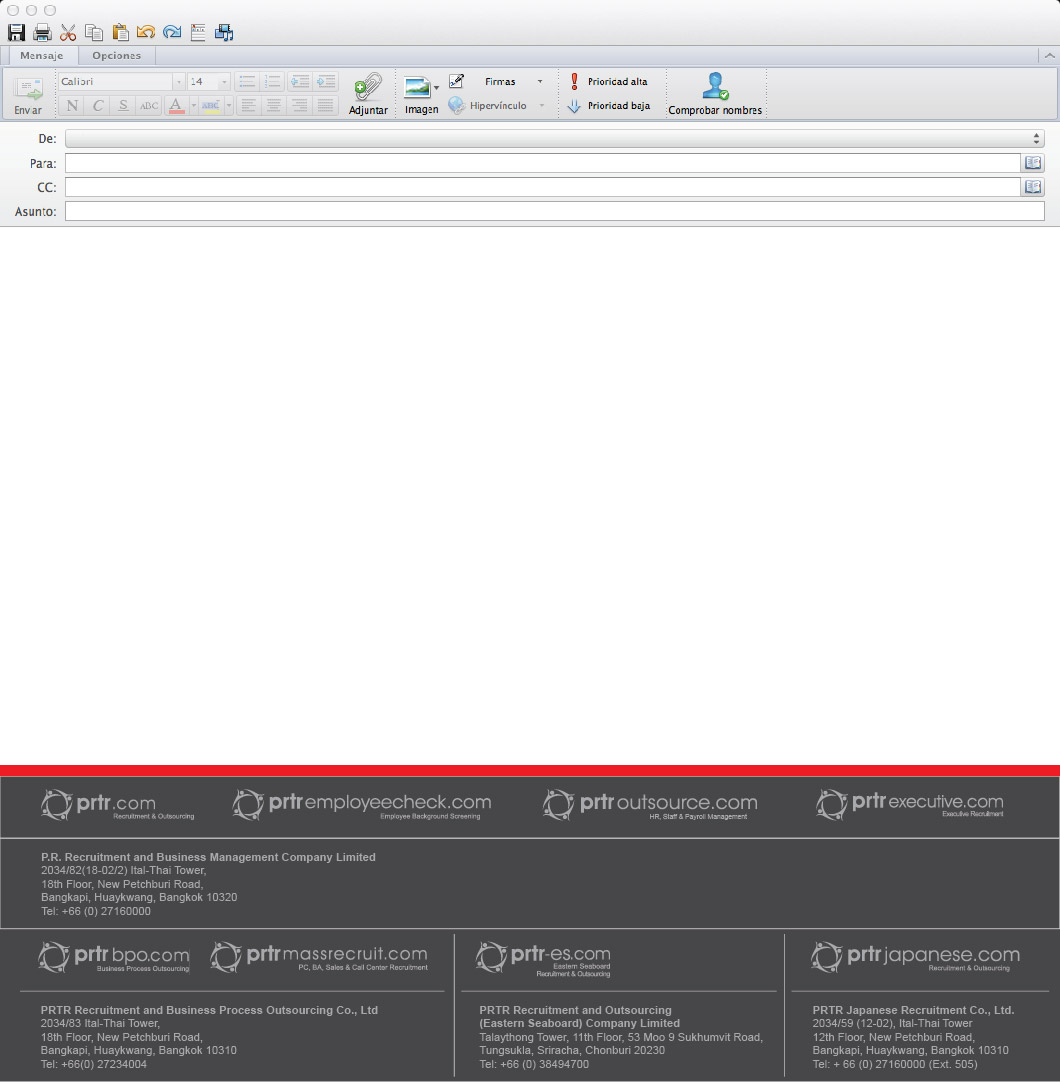Attach a file using the Adjuntar paperclip
This screenshot has height=1082, width=1060.
[368, 94]
